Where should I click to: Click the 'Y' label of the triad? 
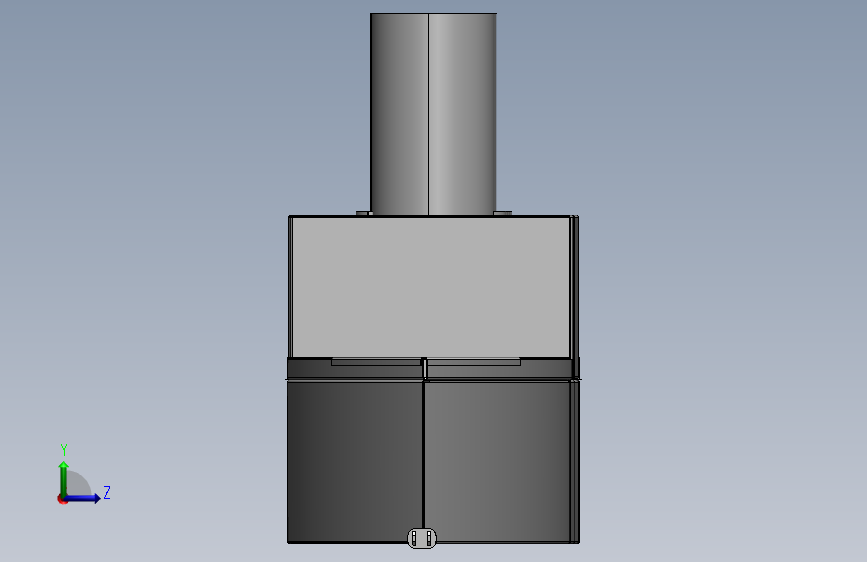(64, 450)
